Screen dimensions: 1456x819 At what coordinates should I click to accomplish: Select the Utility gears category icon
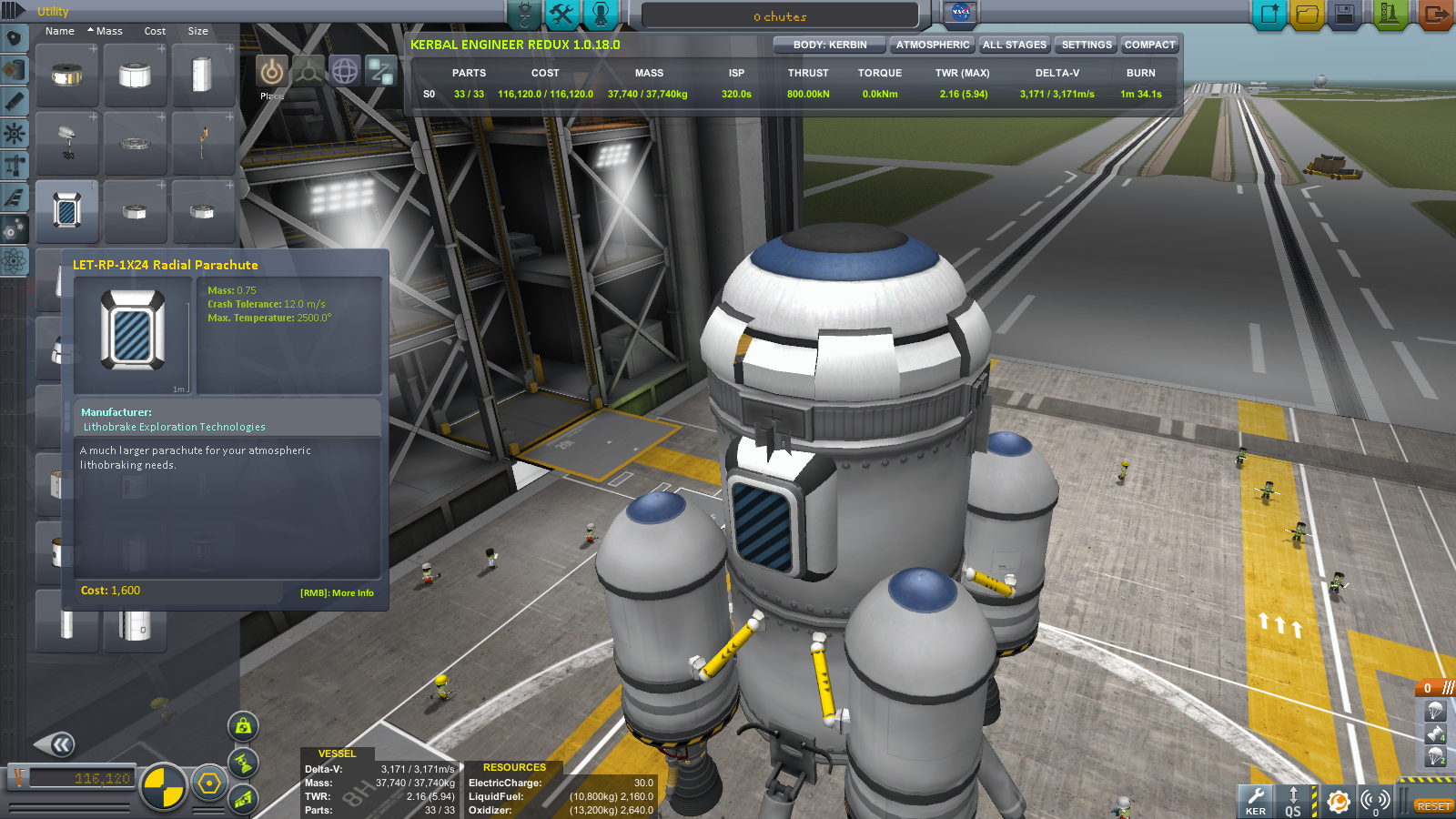coord(14,229)
